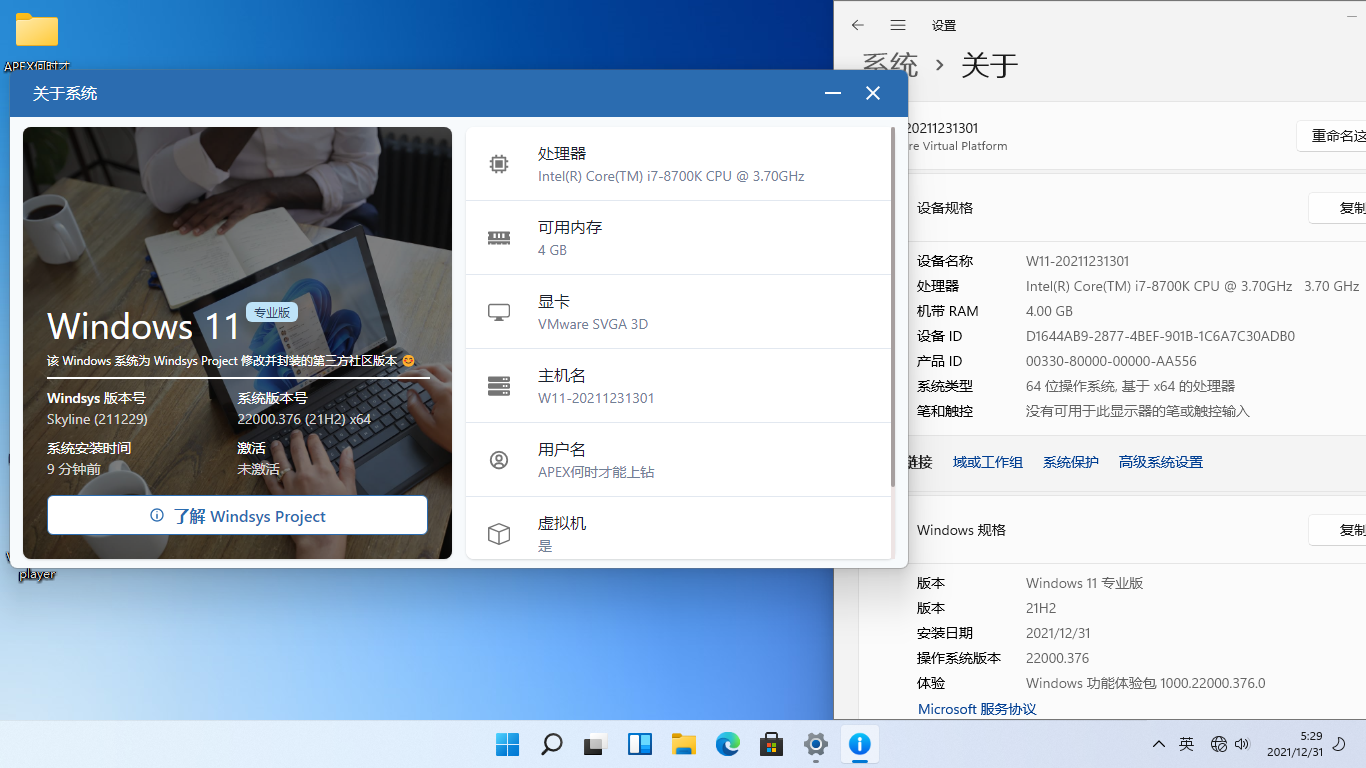Click the hostname server icon

pos(498,386)
